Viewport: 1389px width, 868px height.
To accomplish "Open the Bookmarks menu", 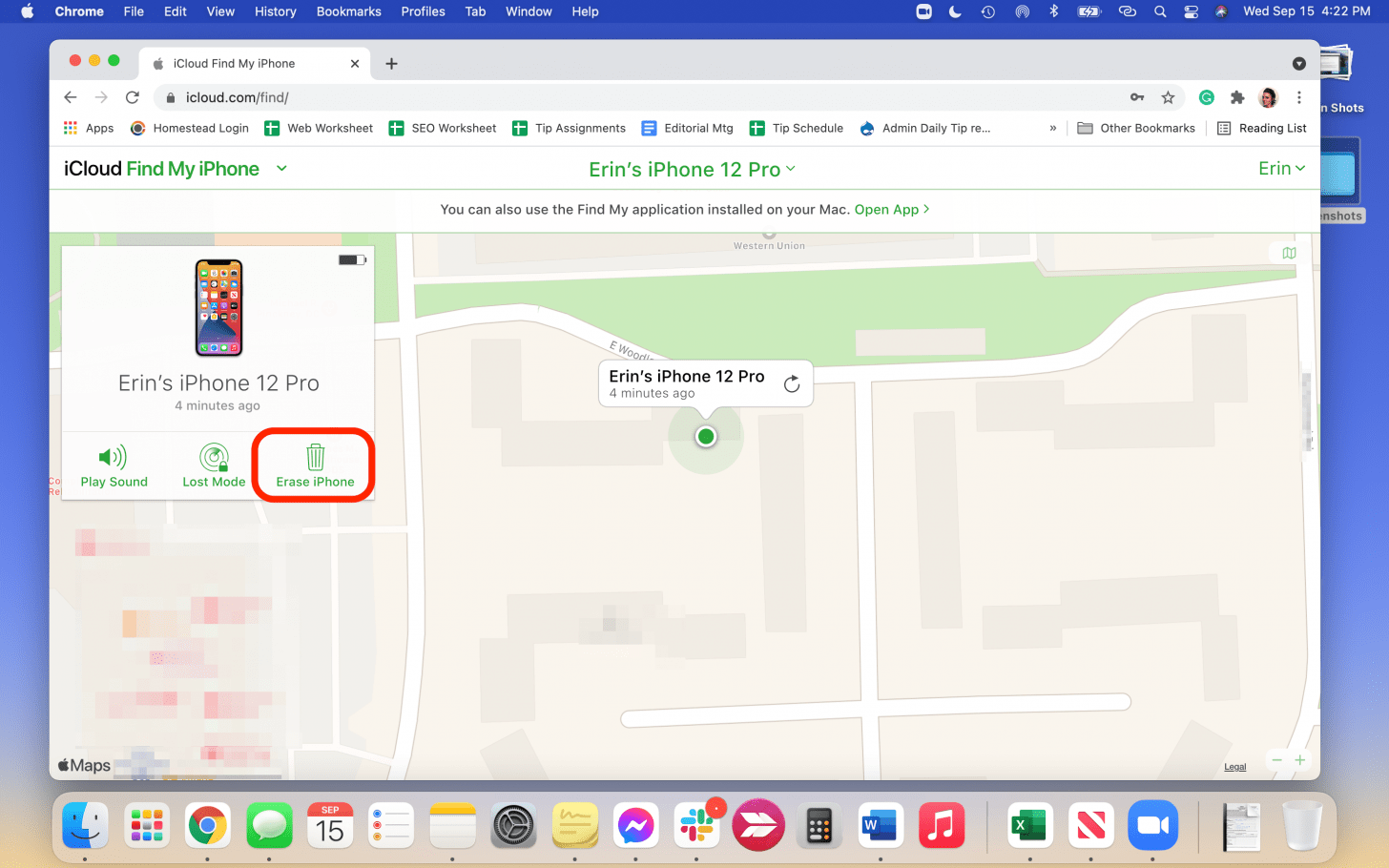I will pos(349,11).
